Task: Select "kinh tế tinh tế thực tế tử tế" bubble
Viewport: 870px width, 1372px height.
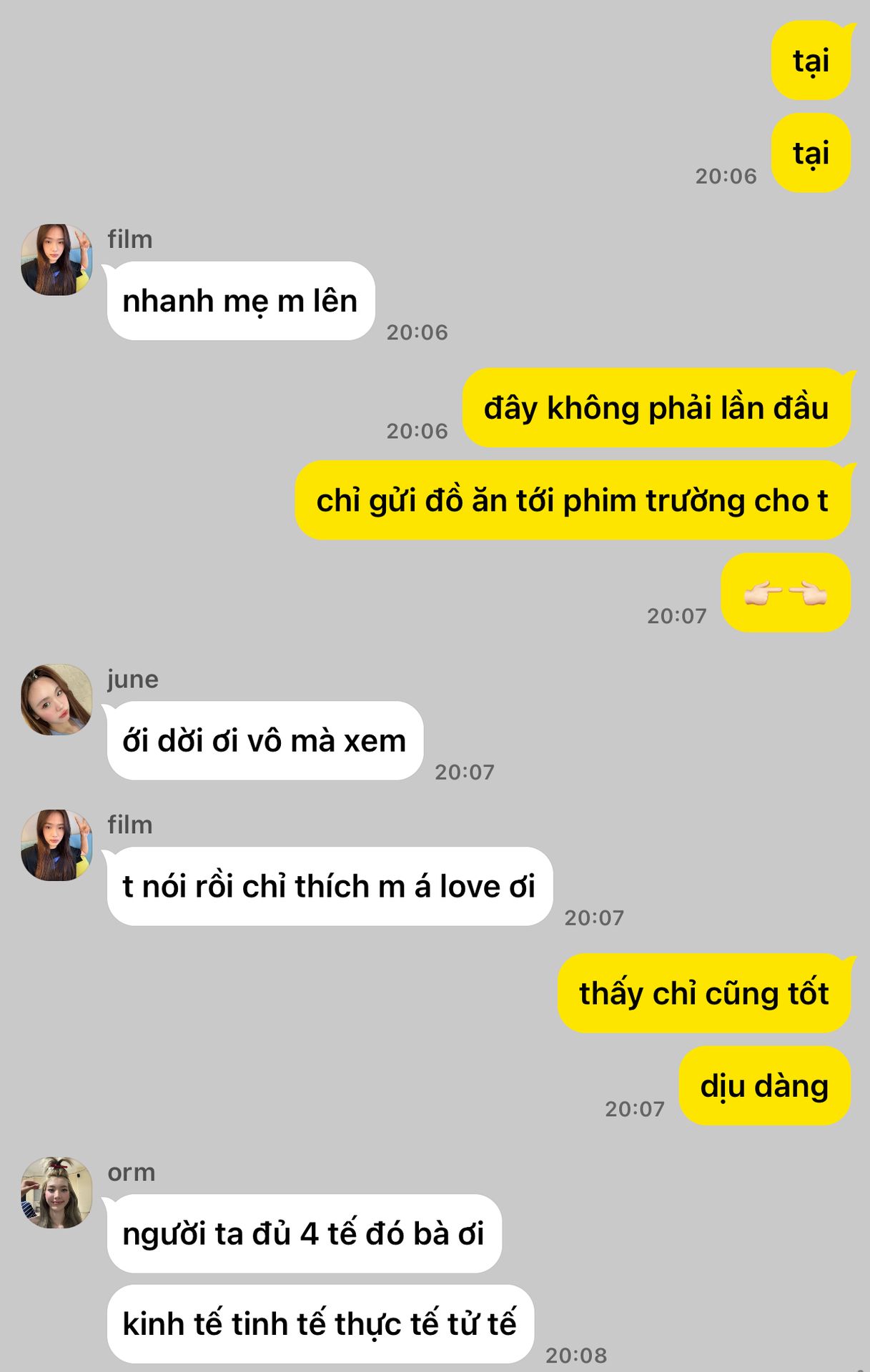Action: click(320, 1323)
